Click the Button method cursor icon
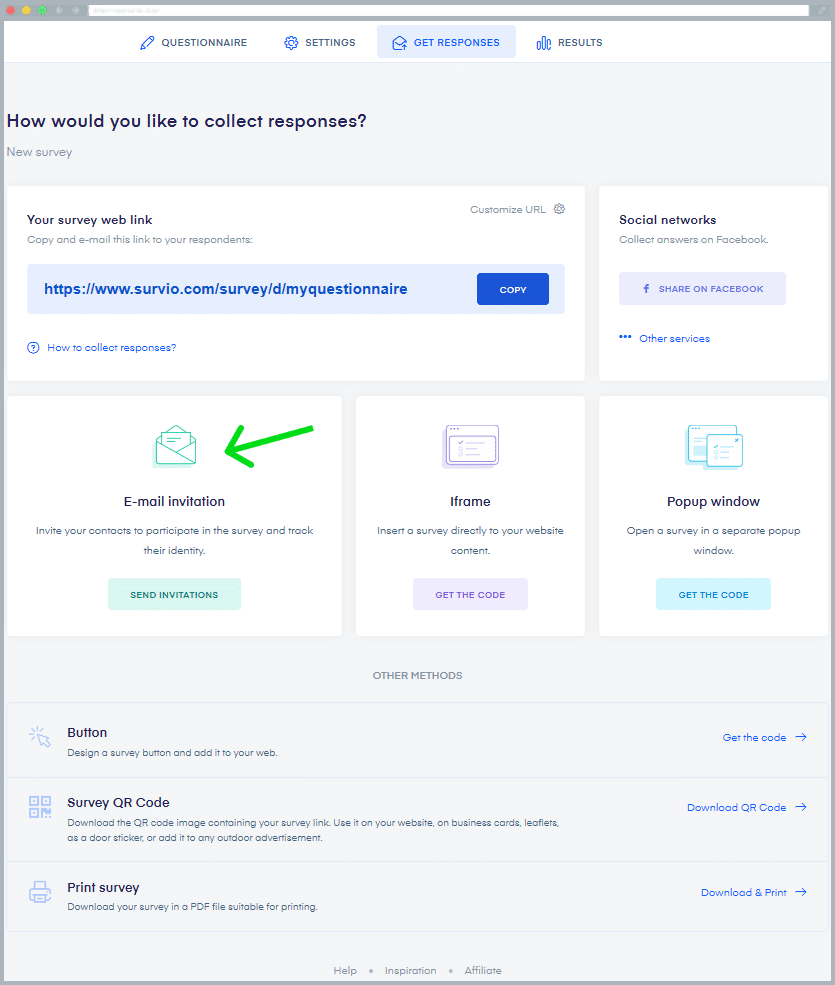835x985 pixels. 40,738
